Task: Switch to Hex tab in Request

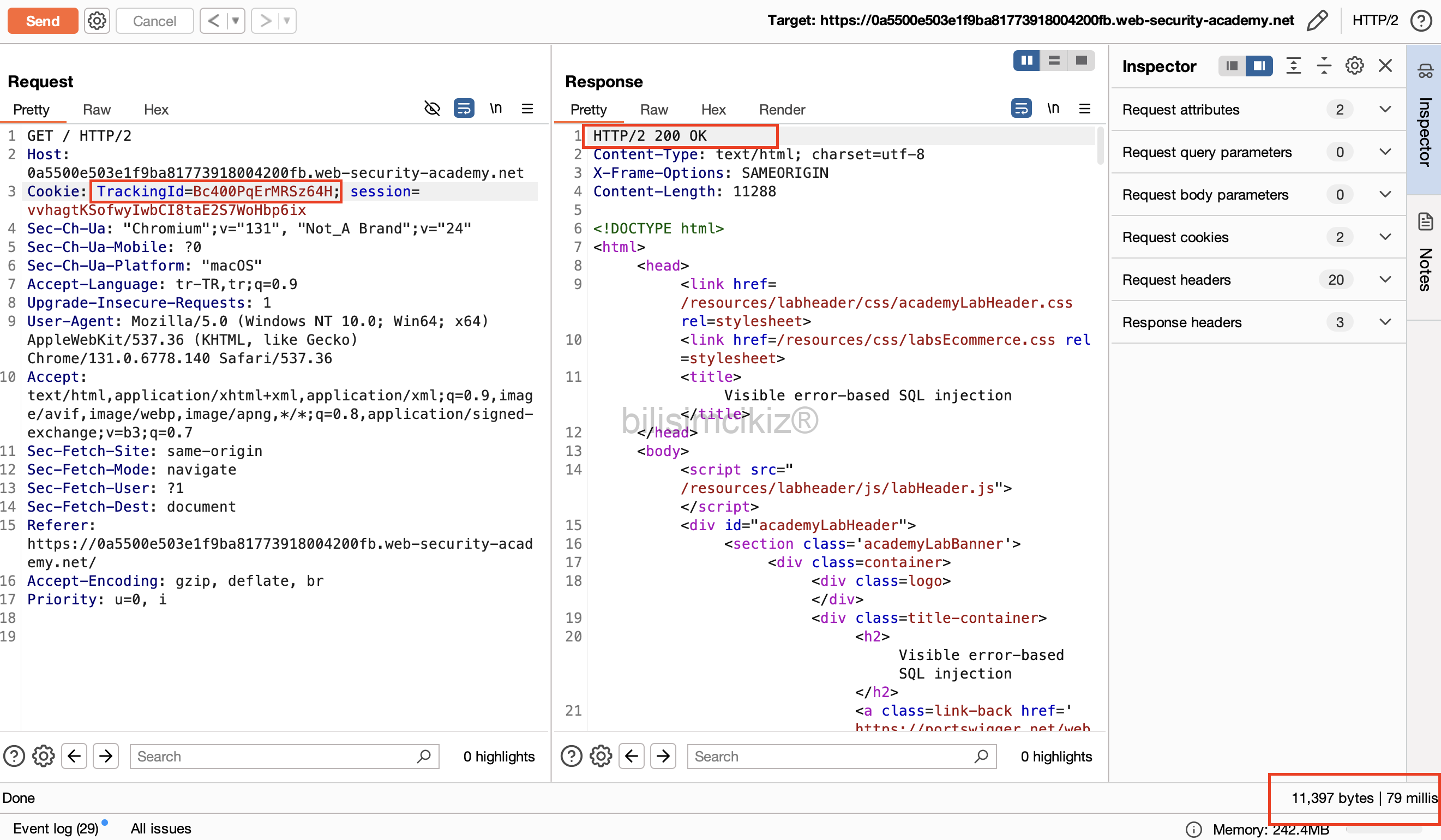Action: point(155,109)
